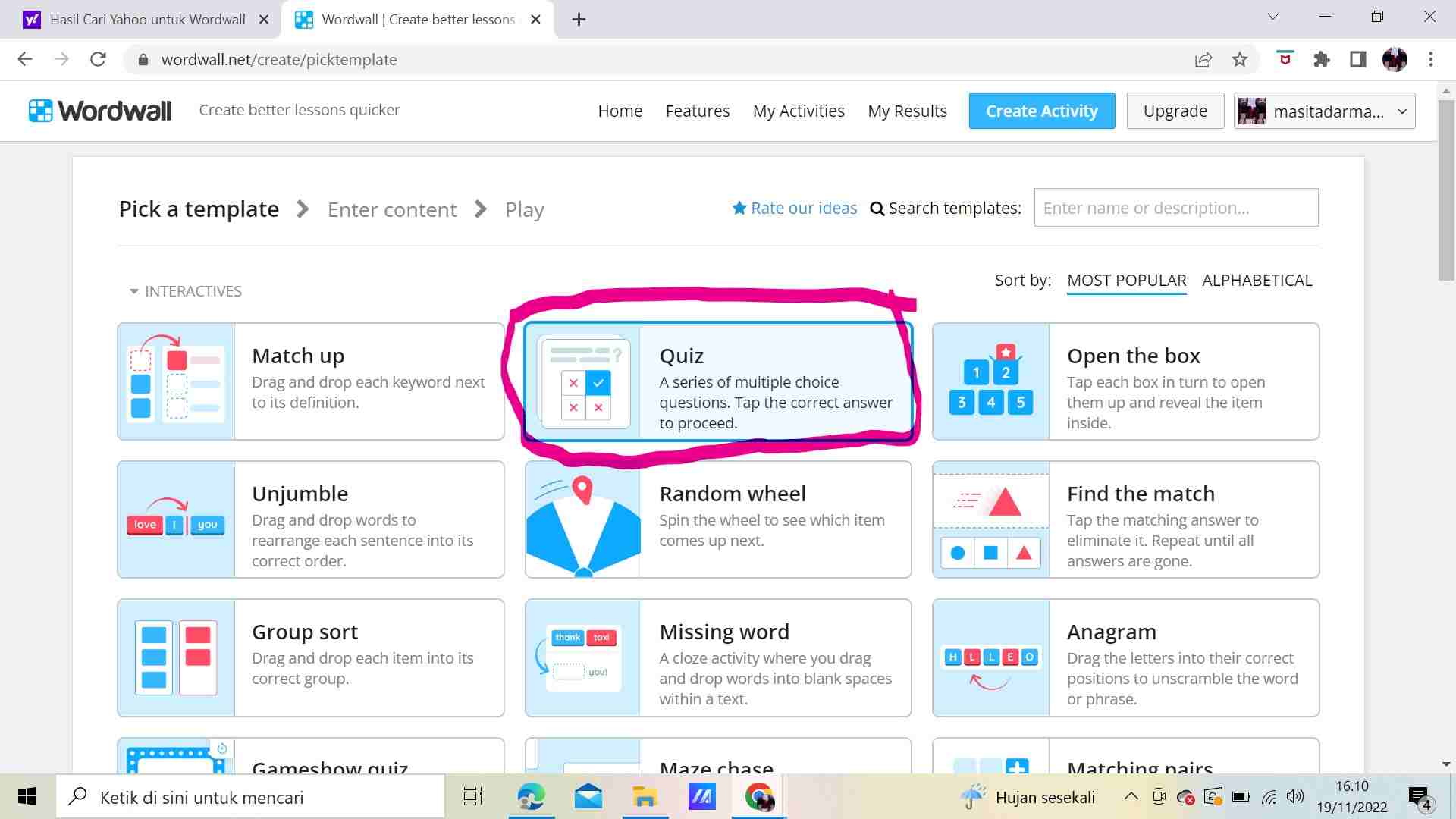Image resolution: width=1456 pixels, height=819 pixels.
Task: Choose the Group sort template icon
Action: [176, 657]
